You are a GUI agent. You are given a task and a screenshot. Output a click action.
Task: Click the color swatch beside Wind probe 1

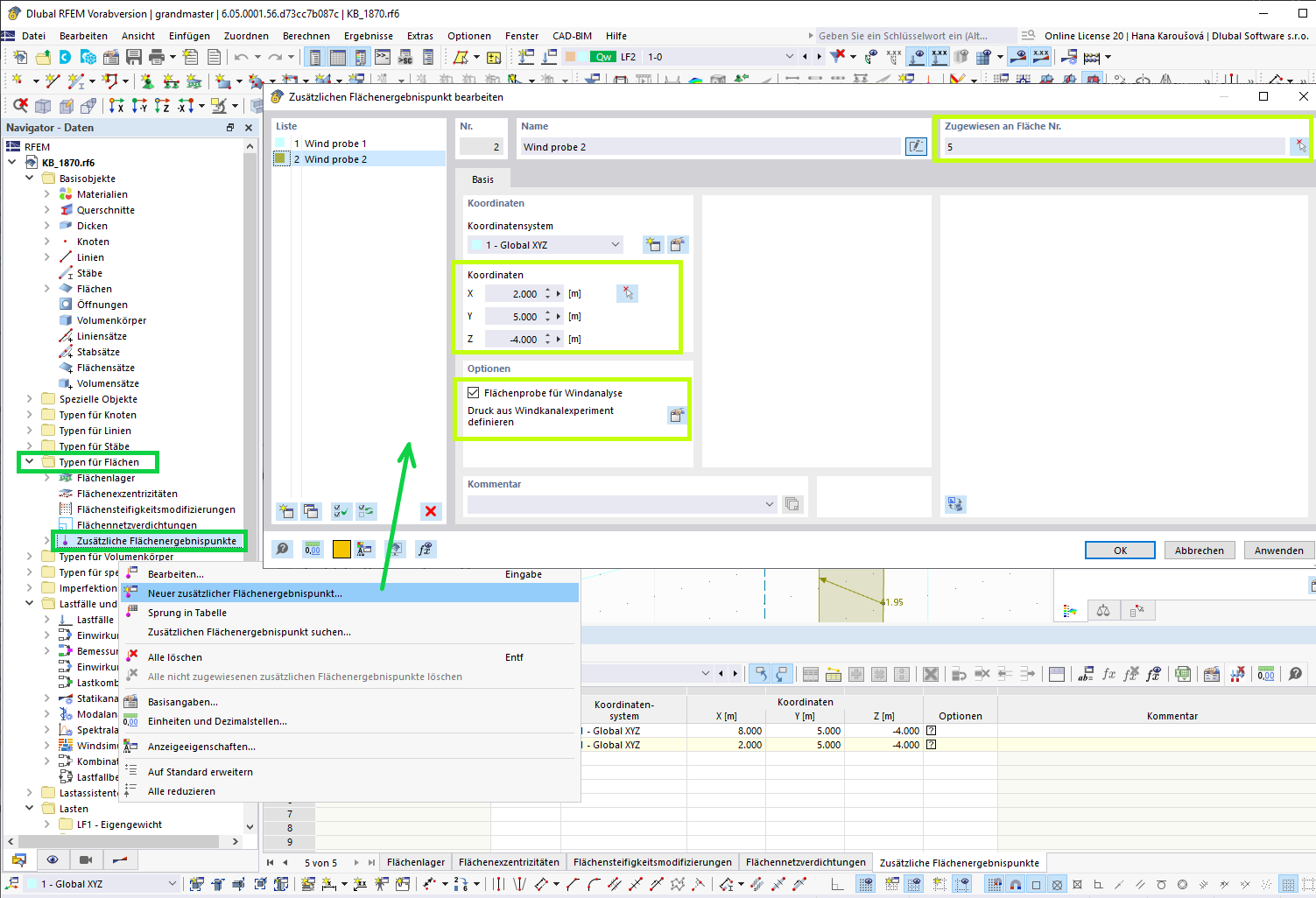[x=280, y=143]
